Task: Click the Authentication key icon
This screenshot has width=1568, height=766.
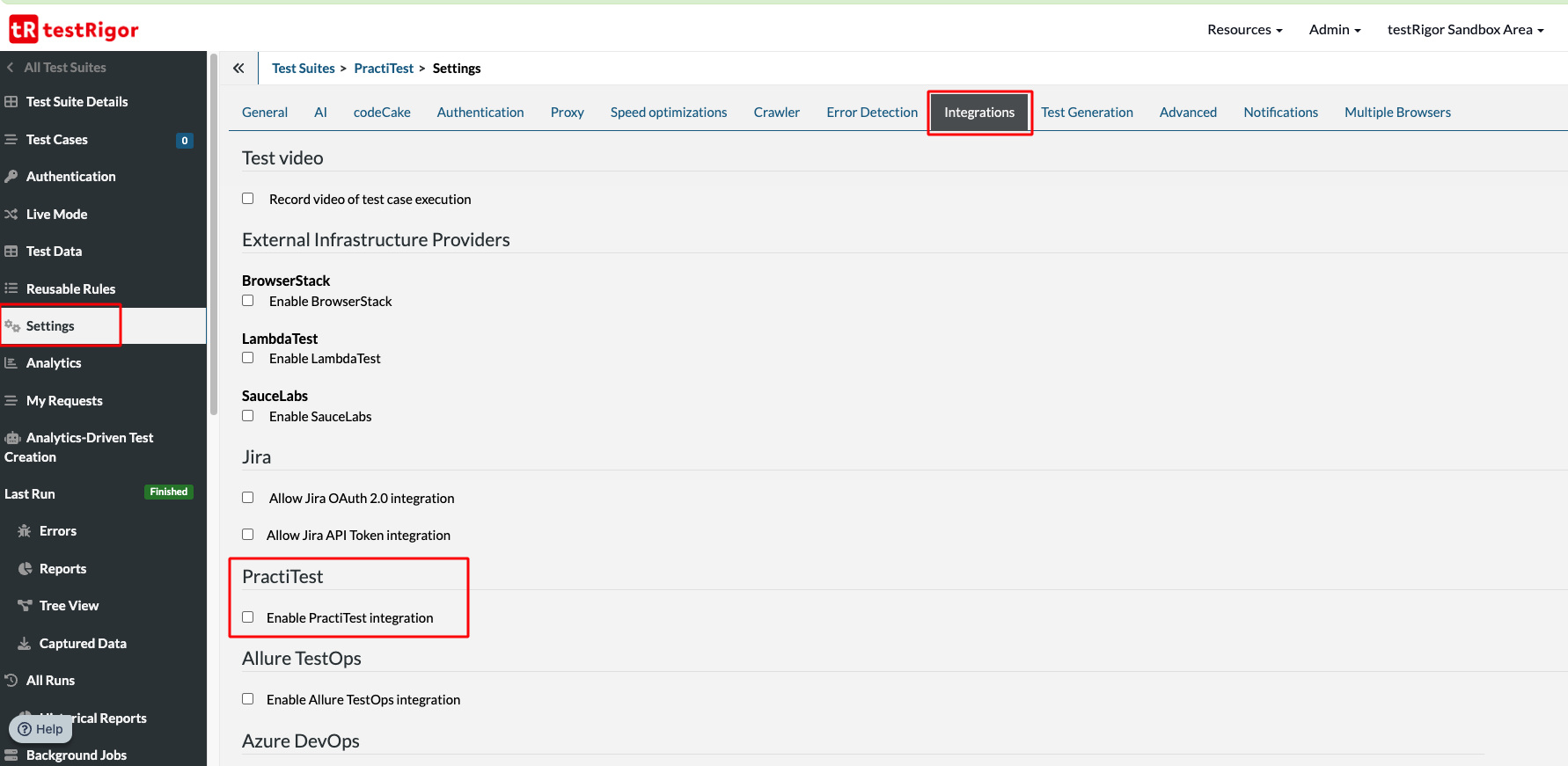Action: (11, 177)
